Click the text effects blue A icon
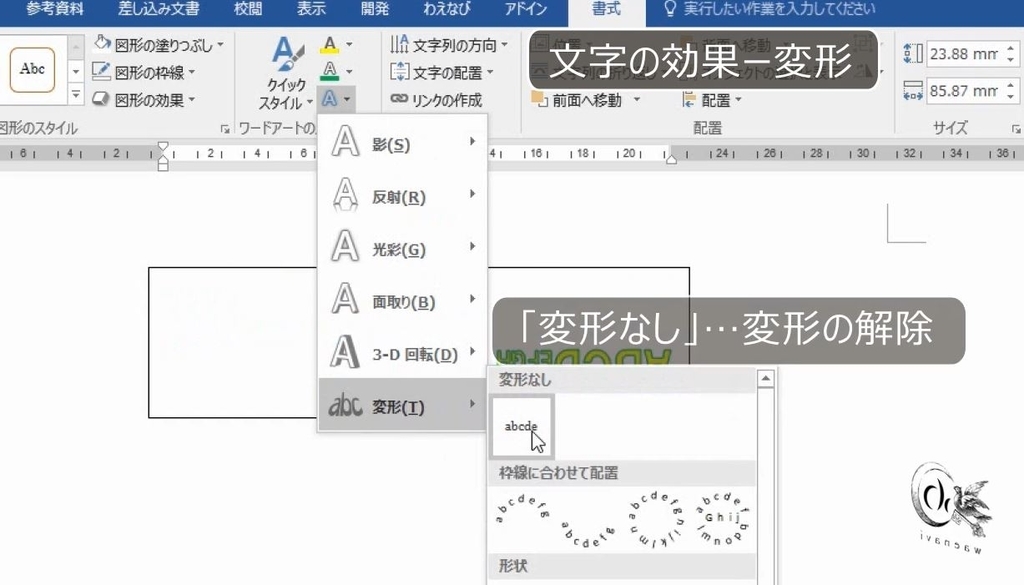This screenshot has height=585, width=1024. [x=330, y=99]
